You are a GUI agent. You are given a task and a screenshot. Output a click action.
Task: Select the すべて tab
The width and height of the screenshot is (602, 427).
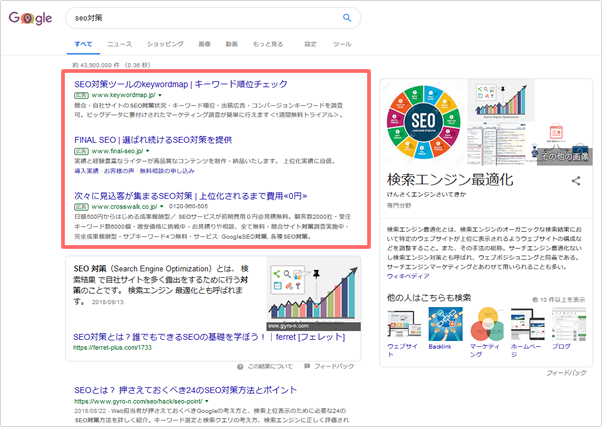click(x=83, y=44)
